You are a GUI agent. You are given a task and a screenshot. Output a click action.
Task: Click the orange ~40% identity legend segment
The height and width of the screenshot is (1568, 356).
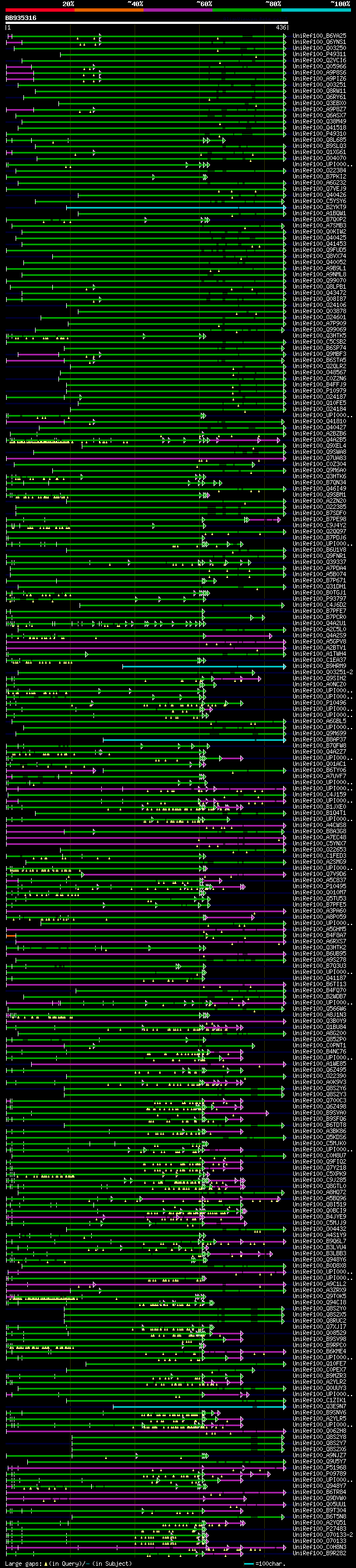pos(109,10)
